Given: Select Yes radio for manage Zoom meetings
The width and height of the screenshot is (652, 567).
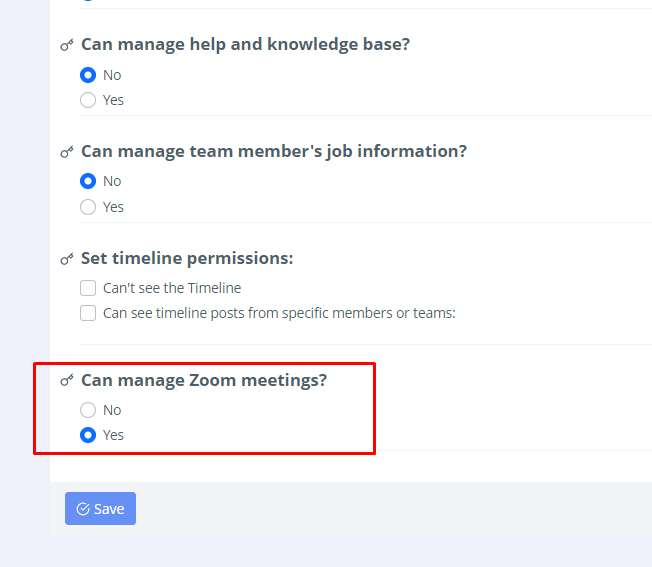Looking at the screenshot, I should [88, 435].
